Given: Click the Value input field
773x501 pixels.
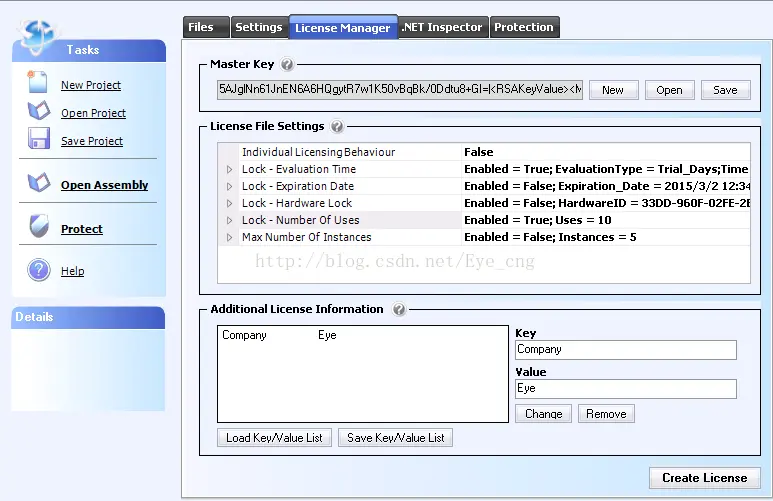Looking at the screenshot, I should [626, 389].
